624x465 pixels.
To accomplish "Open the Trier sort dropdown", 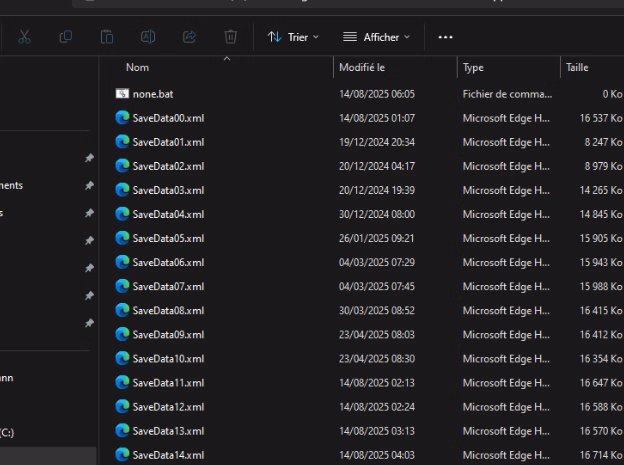I will pyautogui.click(x=293, y=37).
